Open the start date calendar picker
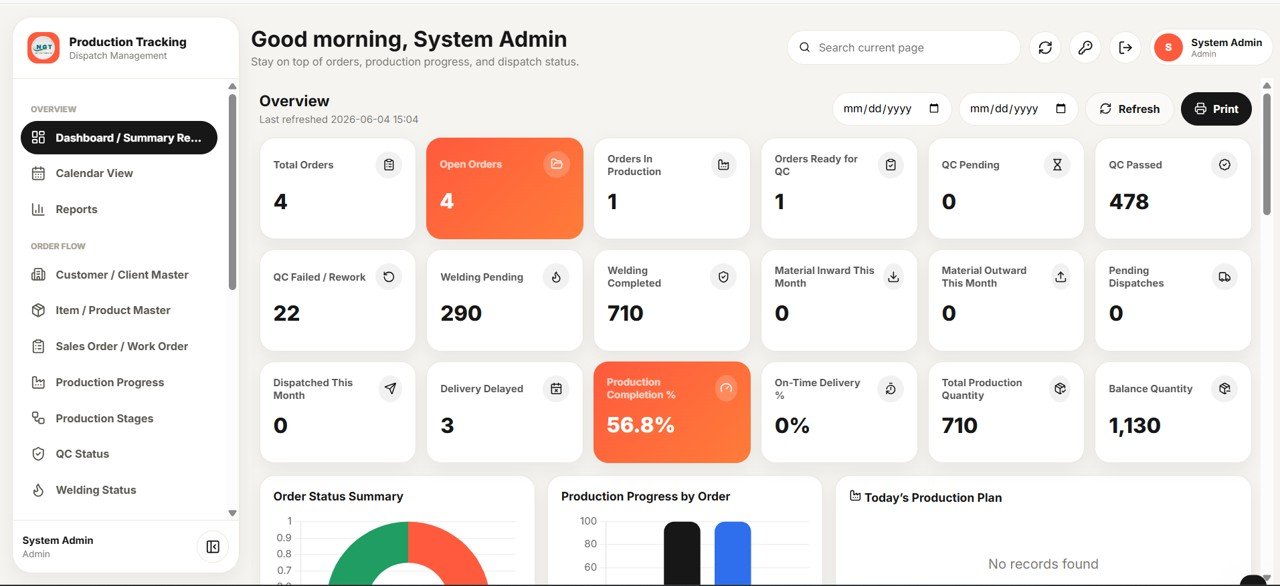The width and height of the screenshot is (1280, 586). (934, 109)
